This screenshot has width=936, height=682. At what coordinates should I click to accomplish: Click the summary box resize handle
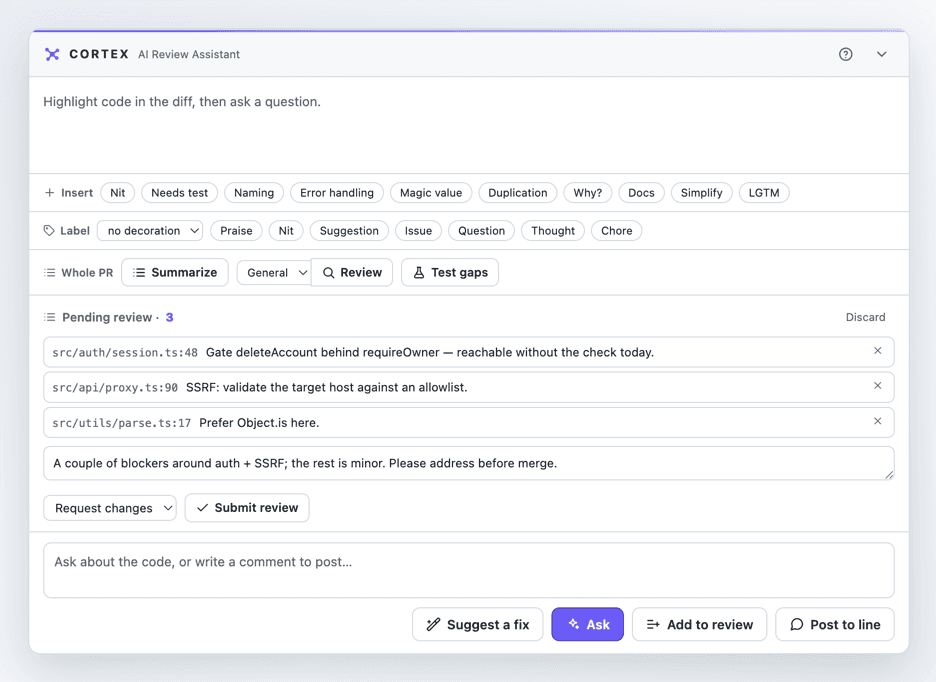889,475
